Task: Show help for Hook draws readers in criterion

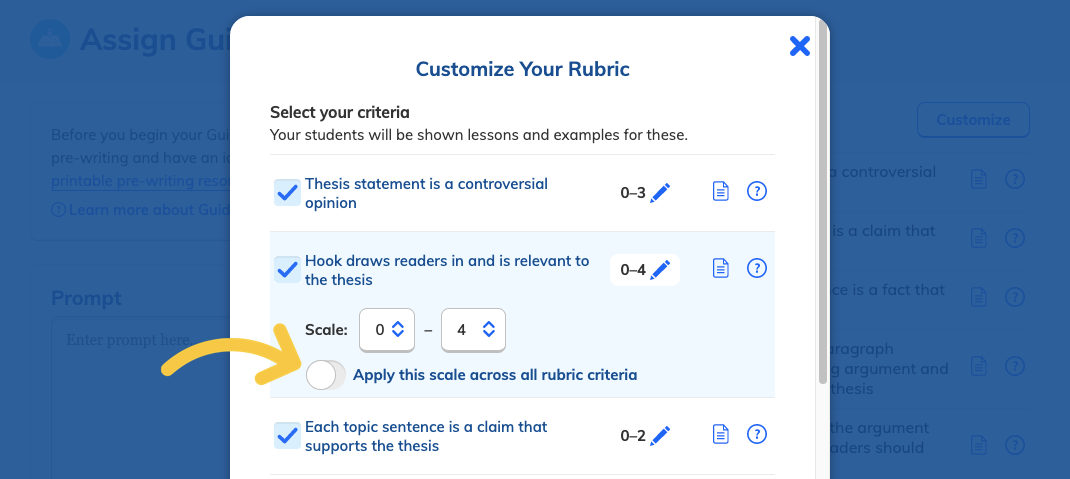Action: [x=757, y=268]
